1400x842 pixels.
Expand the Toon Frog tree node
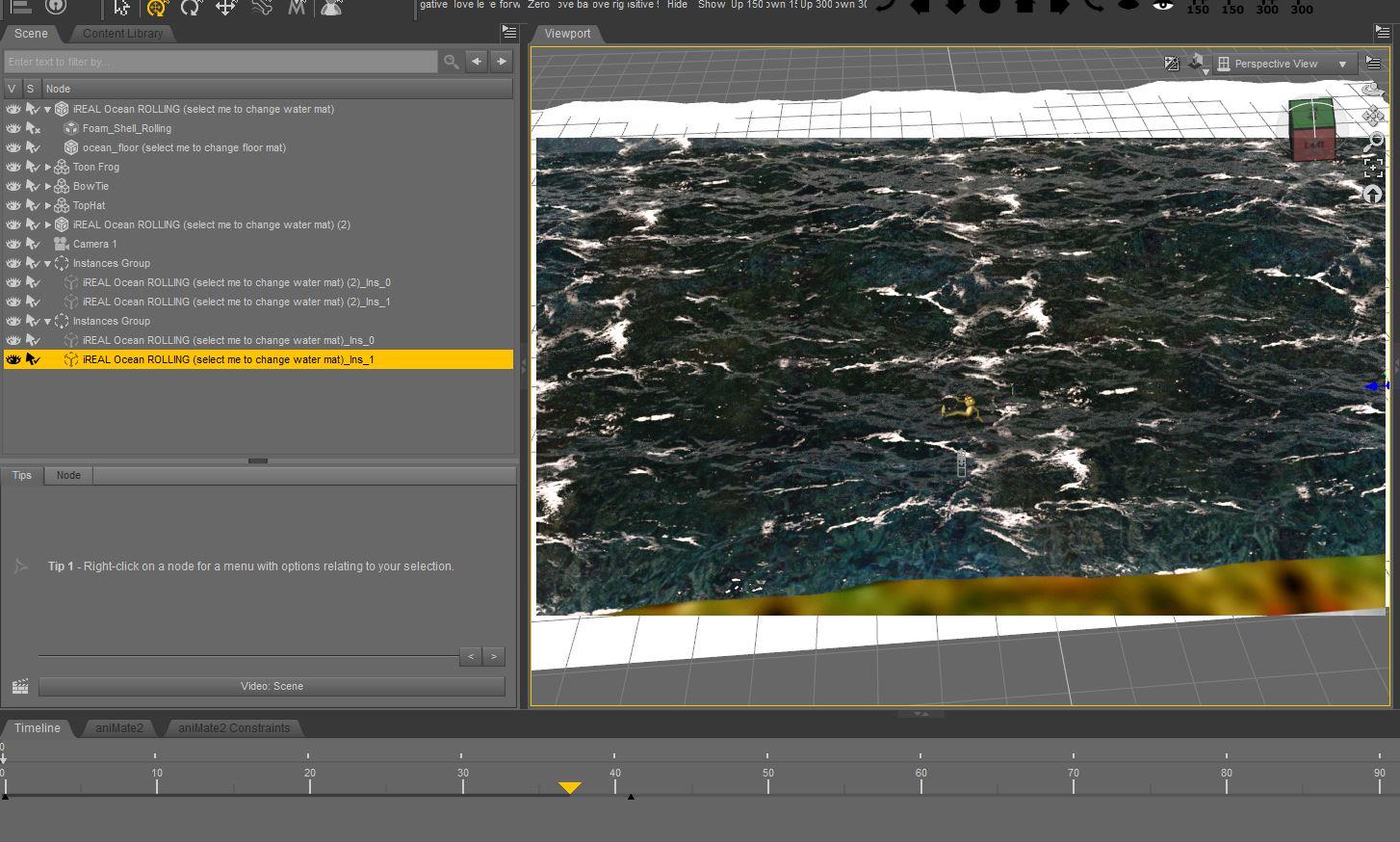coord(48,167)
